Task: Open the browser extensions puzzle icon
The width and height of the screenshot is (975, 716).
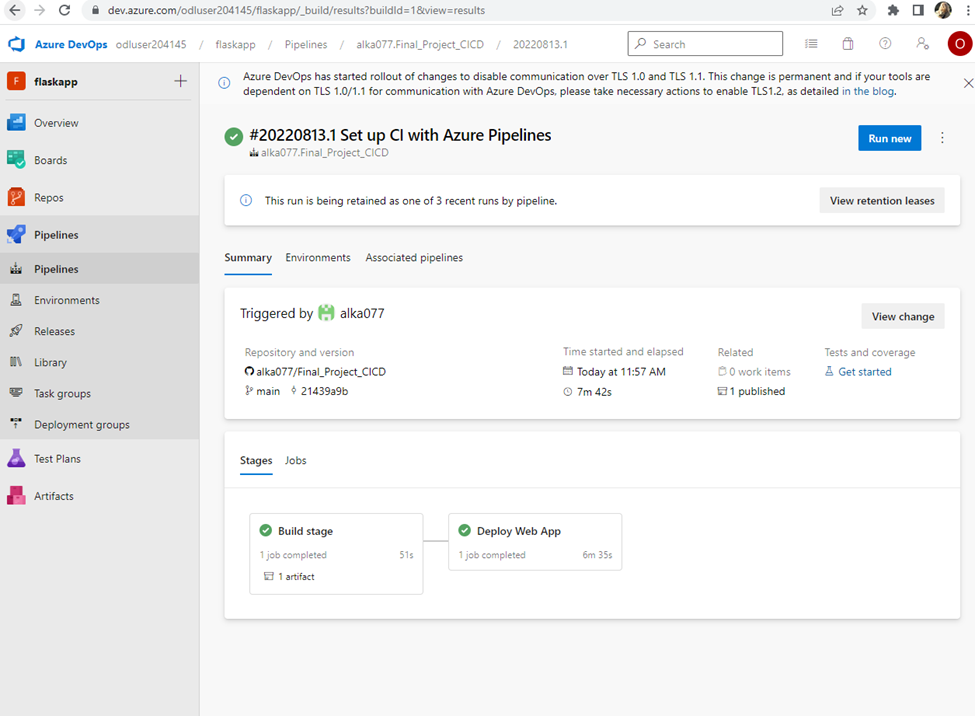Action: pos(893,10)
